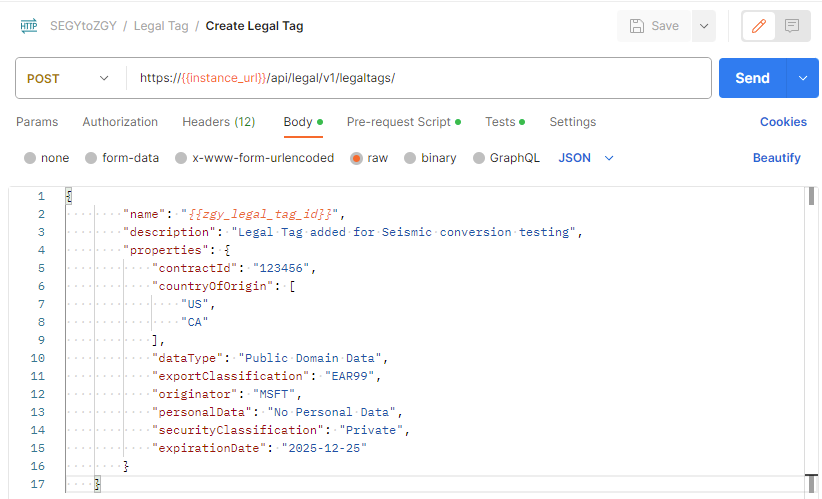Switch body type to GraphQL
The image size is (822, 499).
[x=479, y=158]
